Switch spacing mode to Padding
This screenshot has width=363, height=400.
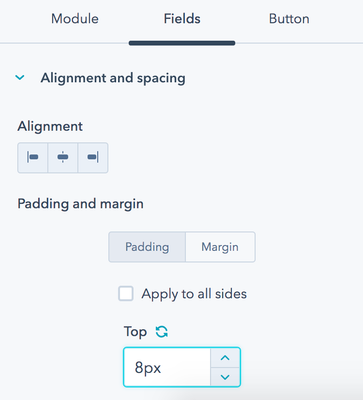click(147, 247)
